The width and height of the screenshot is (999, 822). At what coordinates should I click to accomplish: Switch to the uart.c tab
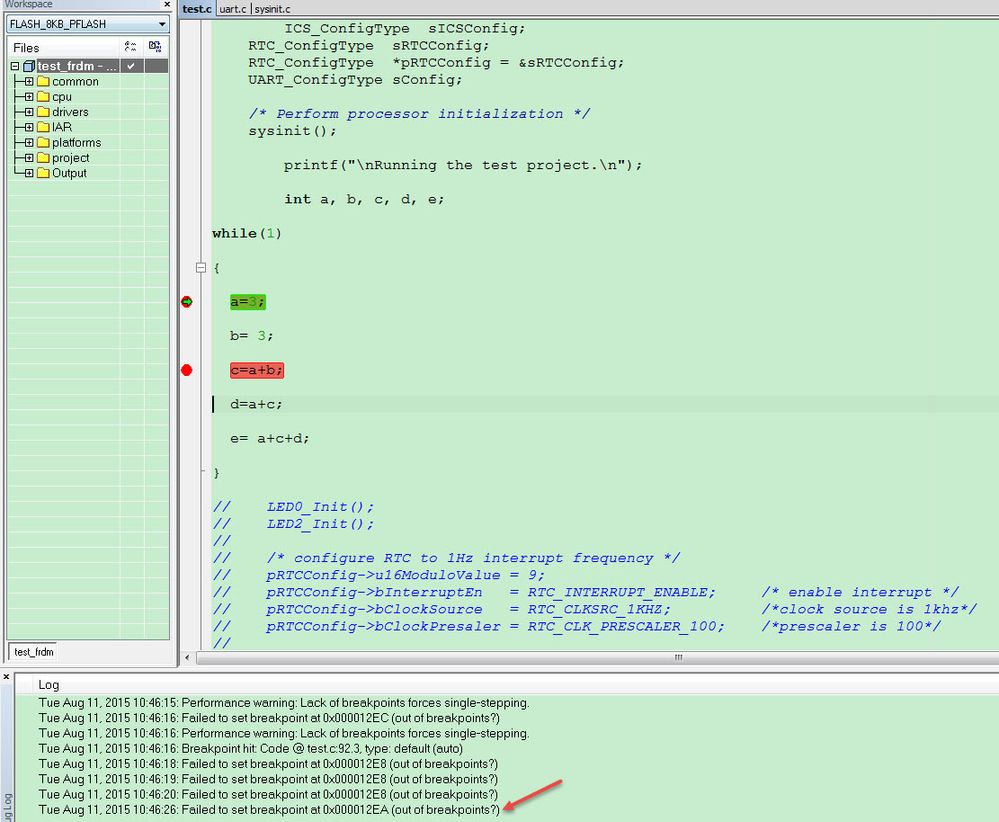coord(233,9)
